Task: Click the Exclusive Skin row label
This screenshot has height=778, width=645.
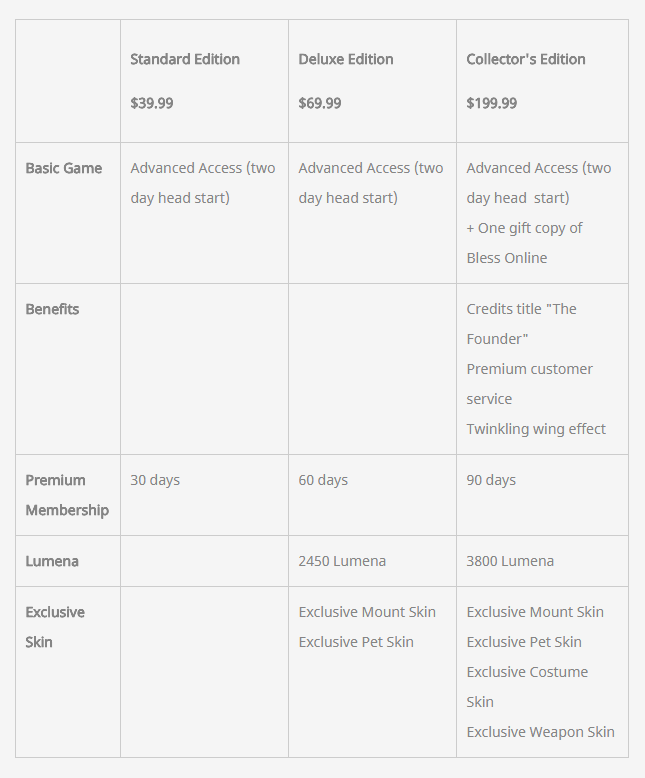Action: coord(55,627)
